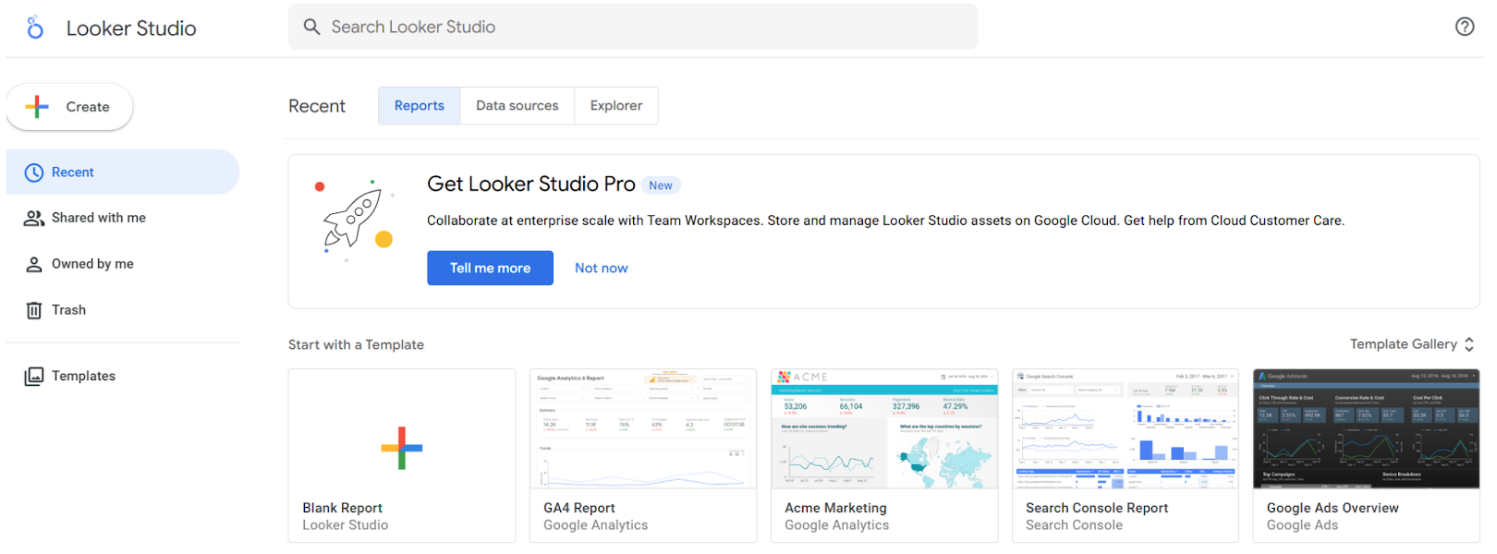Open the help question mark icon
1497x554 pixels.
[1464, 27]
